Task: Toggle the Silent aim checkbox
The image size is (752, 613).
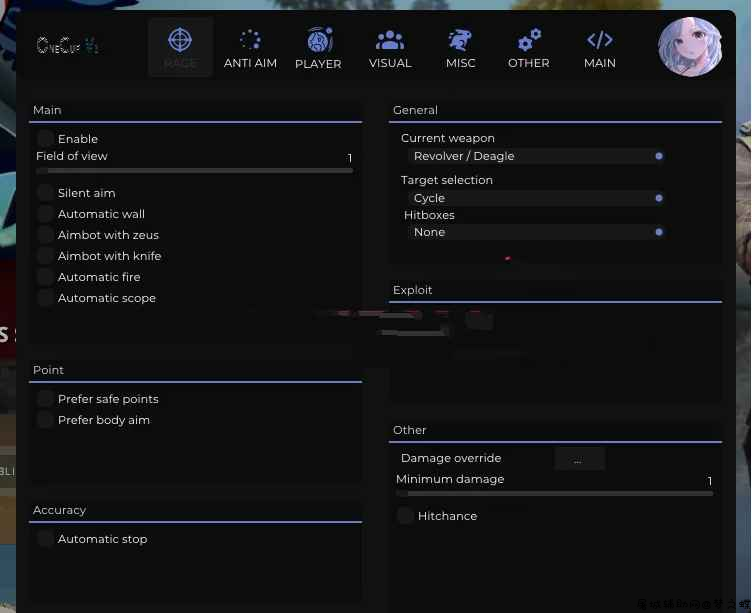Action: click(46, 193)
